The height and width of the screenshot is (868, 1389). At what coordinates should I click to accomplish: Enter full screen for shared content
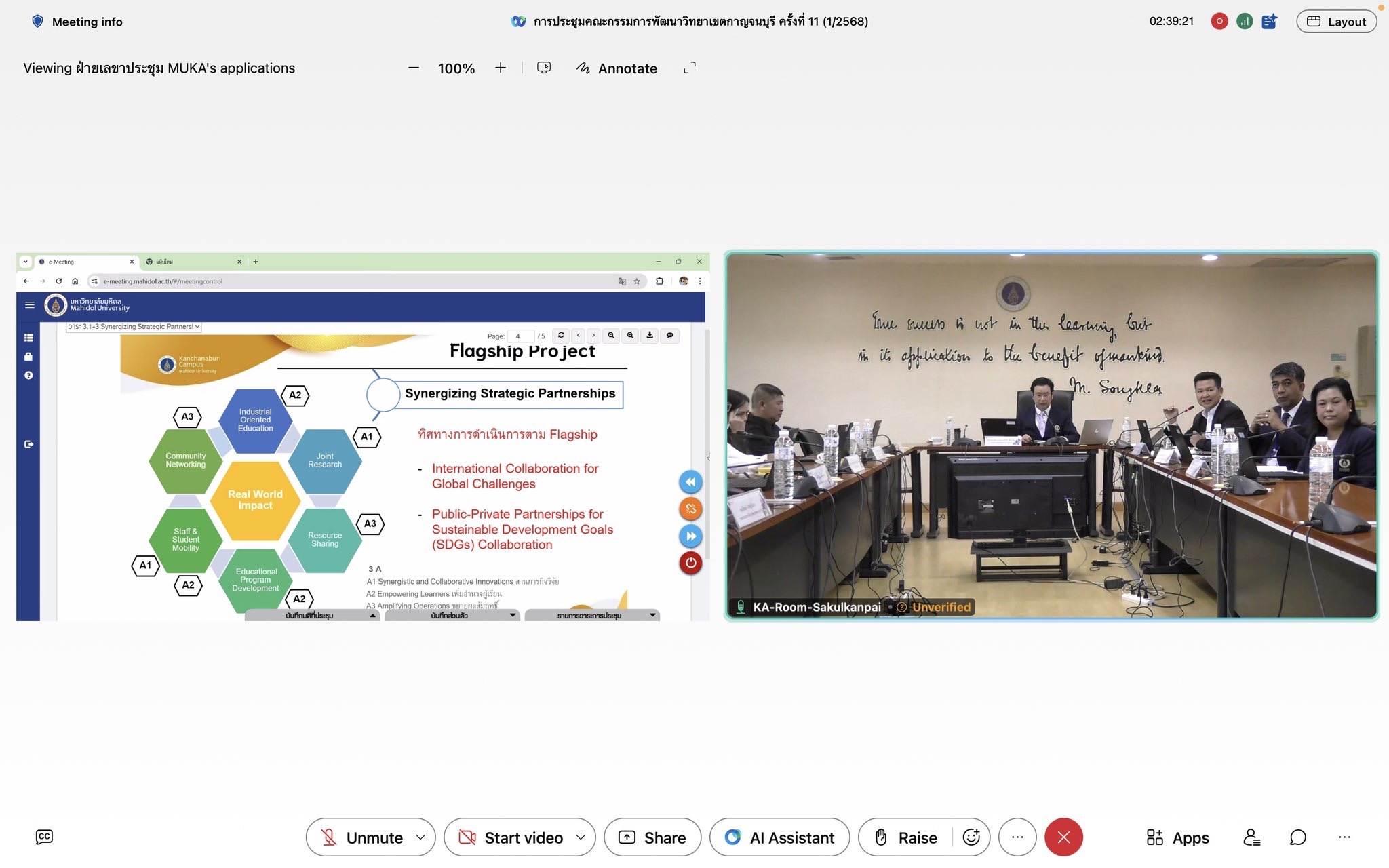tap(689, 68)
